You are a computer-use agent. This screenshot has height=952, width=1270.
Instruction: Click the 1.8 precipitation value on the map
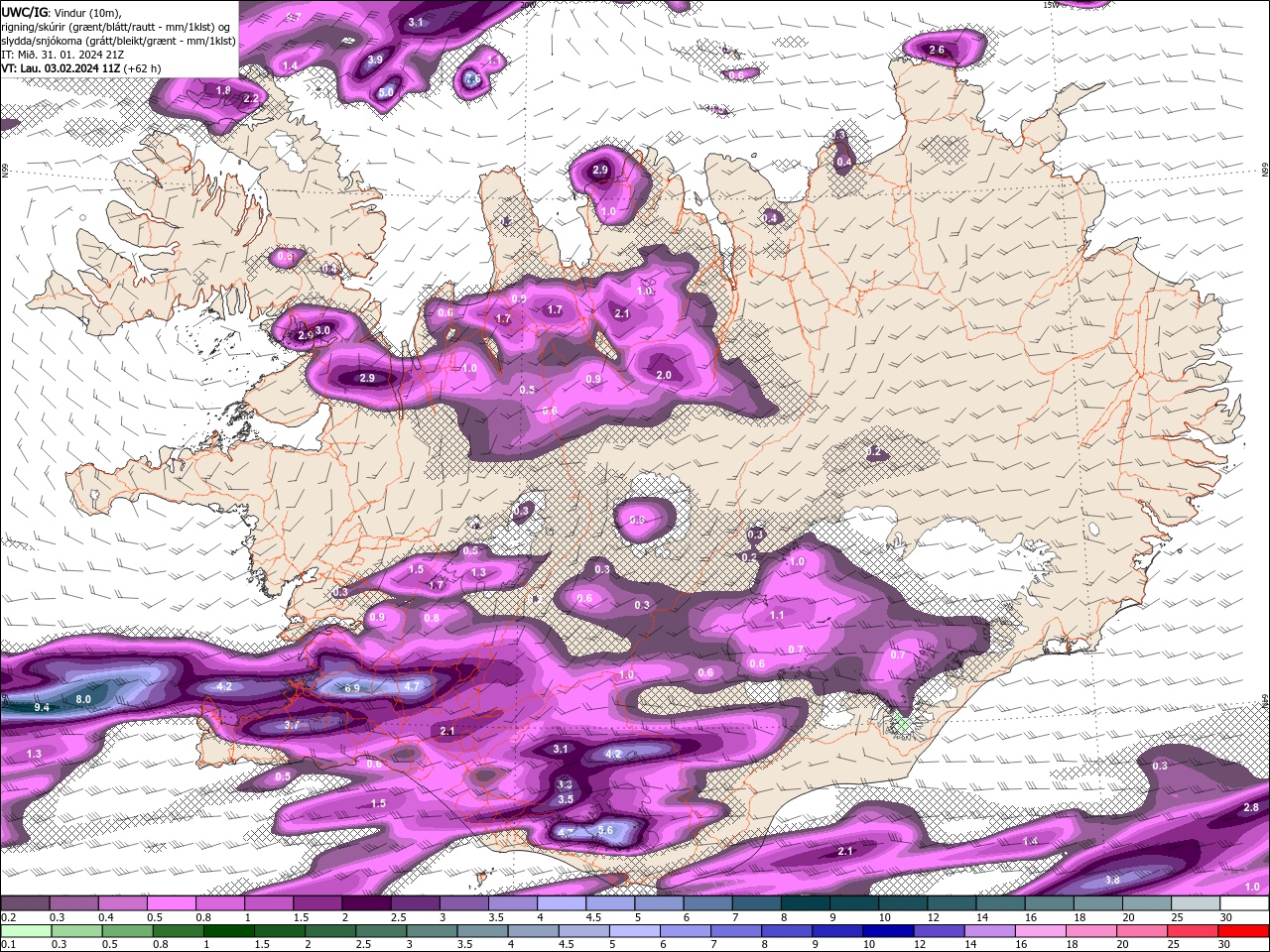pos(223,90)
